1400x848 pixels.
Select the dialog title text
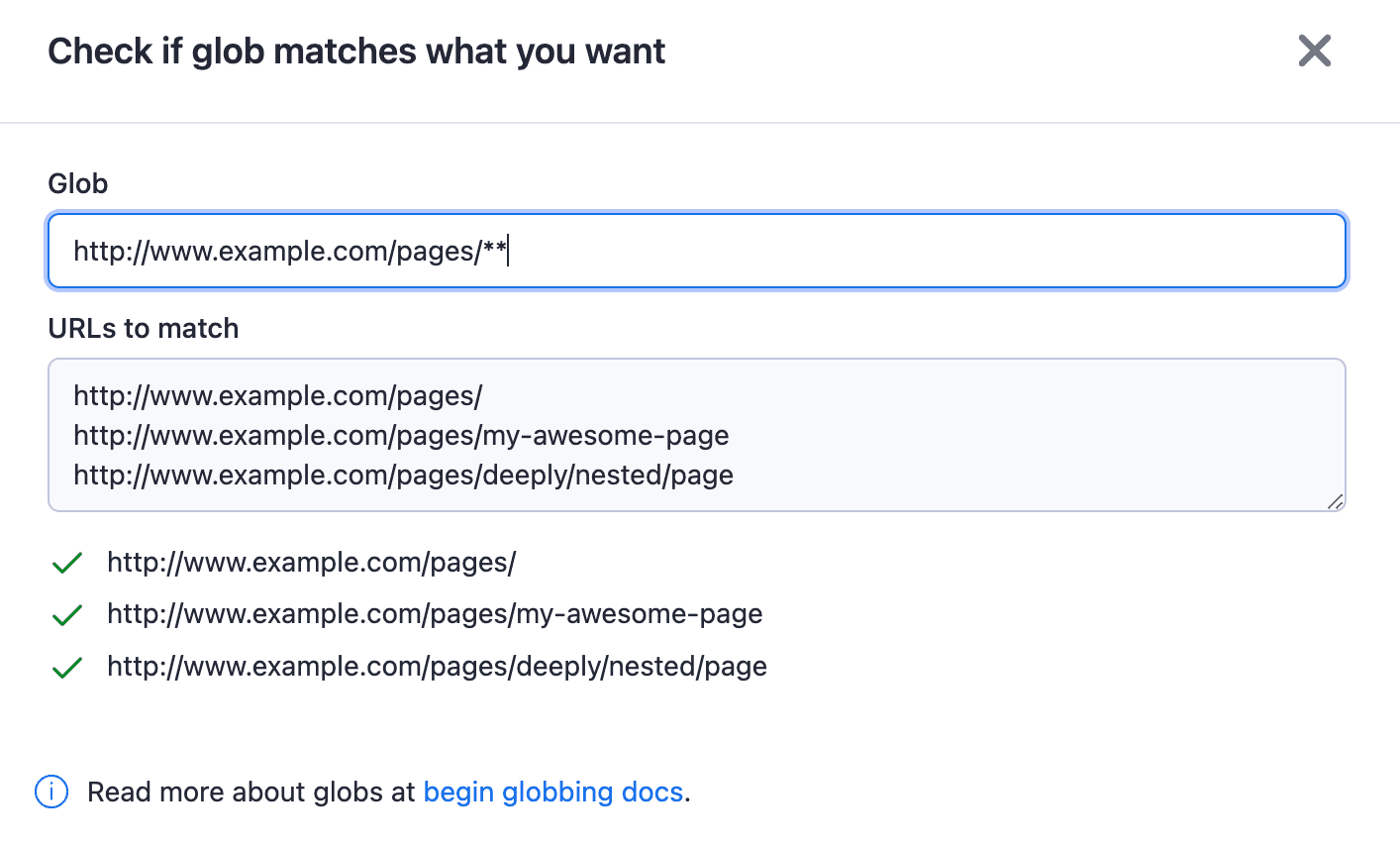click(x=356, y=51)
